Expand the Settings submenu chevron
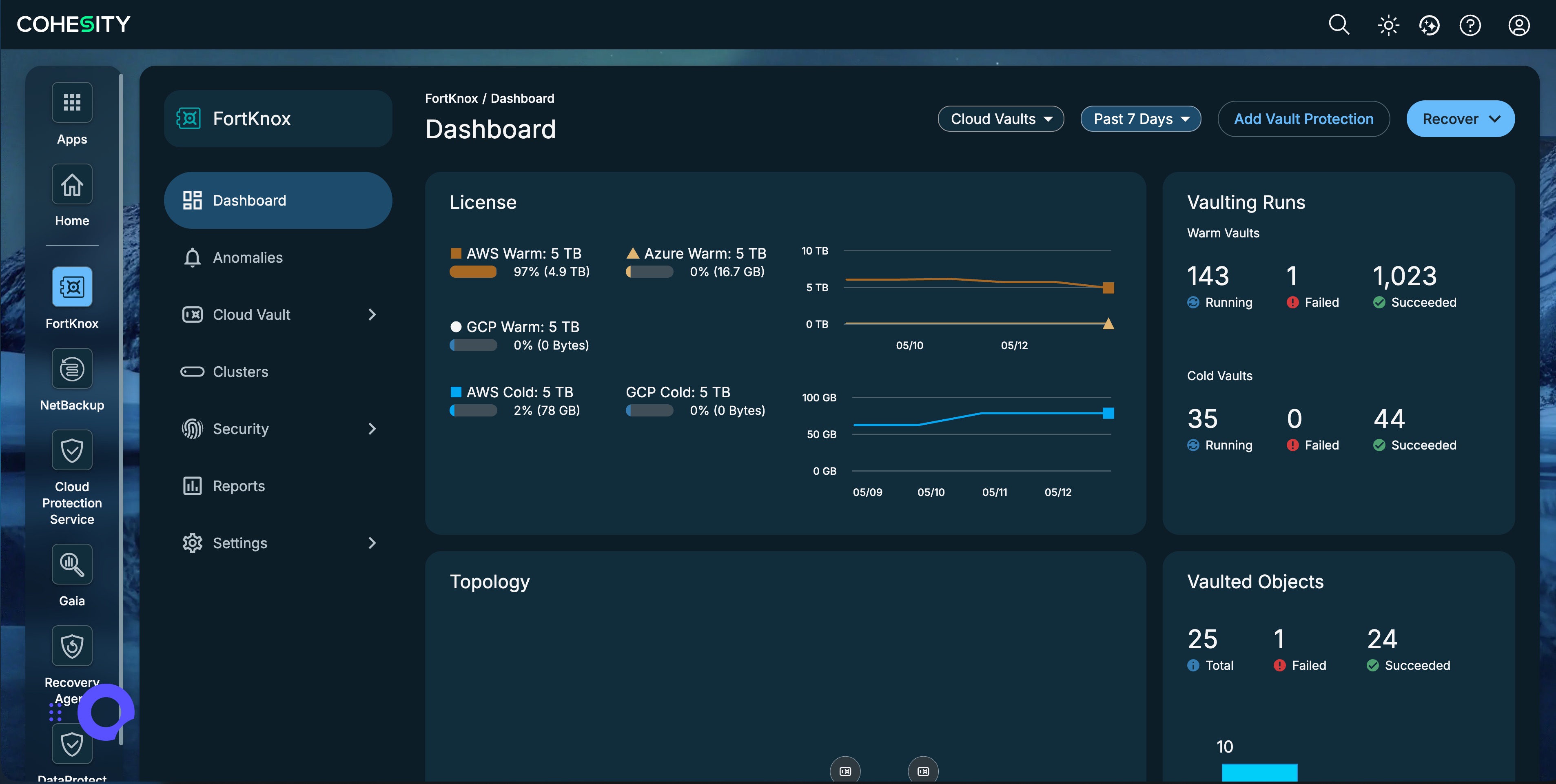Viewport: 1556px width, 784px height. click(372, 543)
